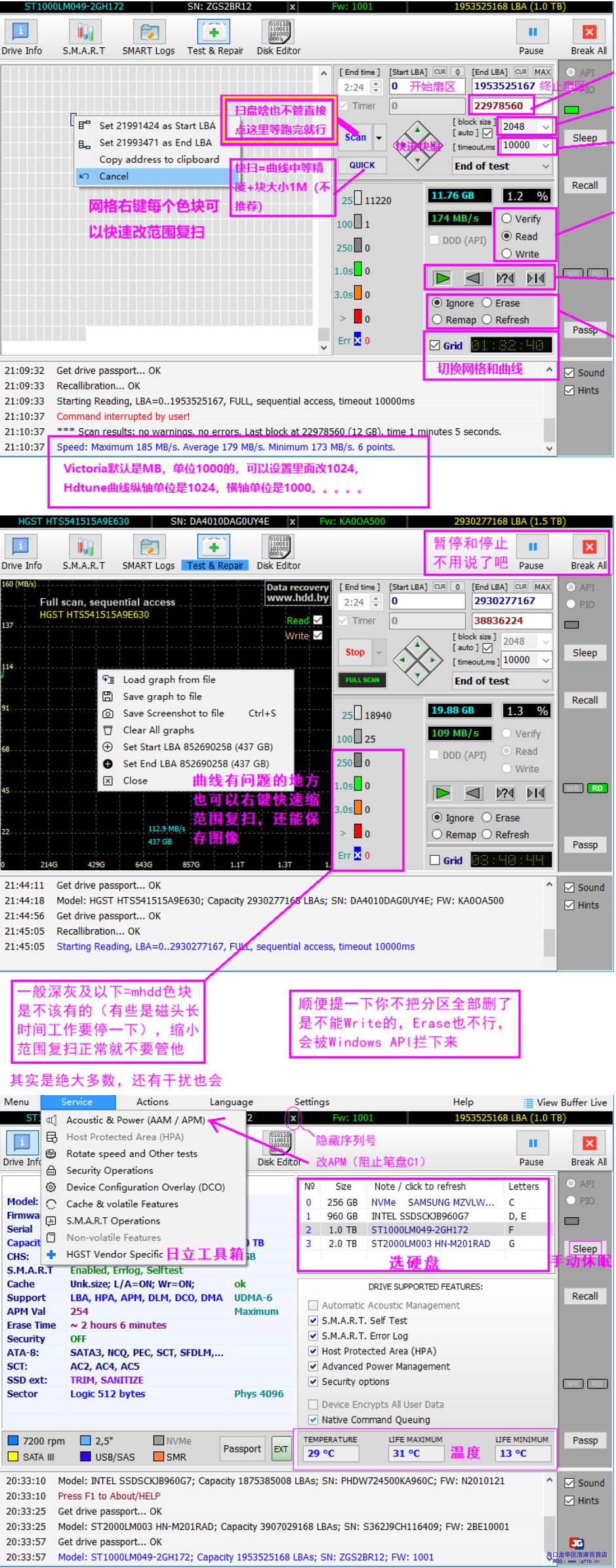Start scan with green play arrow, top window
The height and width of the screenshot is (1568, 616).
443,278
